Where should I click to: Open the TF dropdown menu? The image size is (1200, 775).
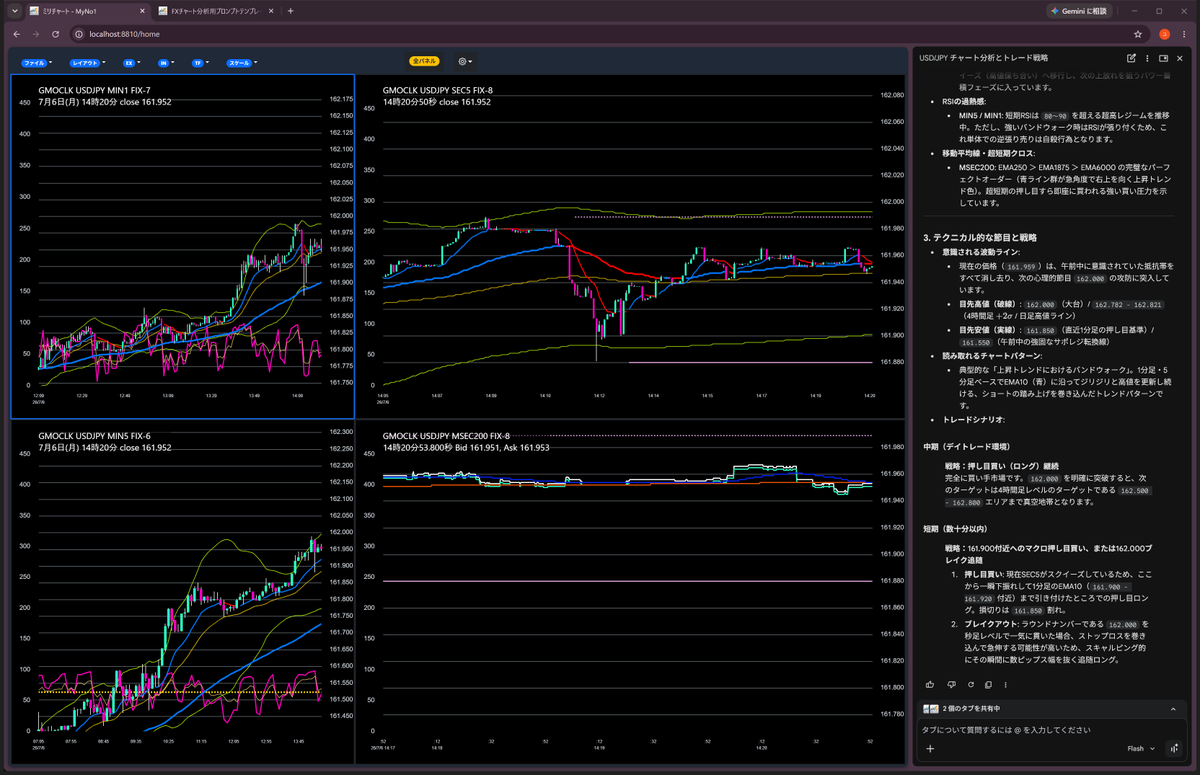199,62
